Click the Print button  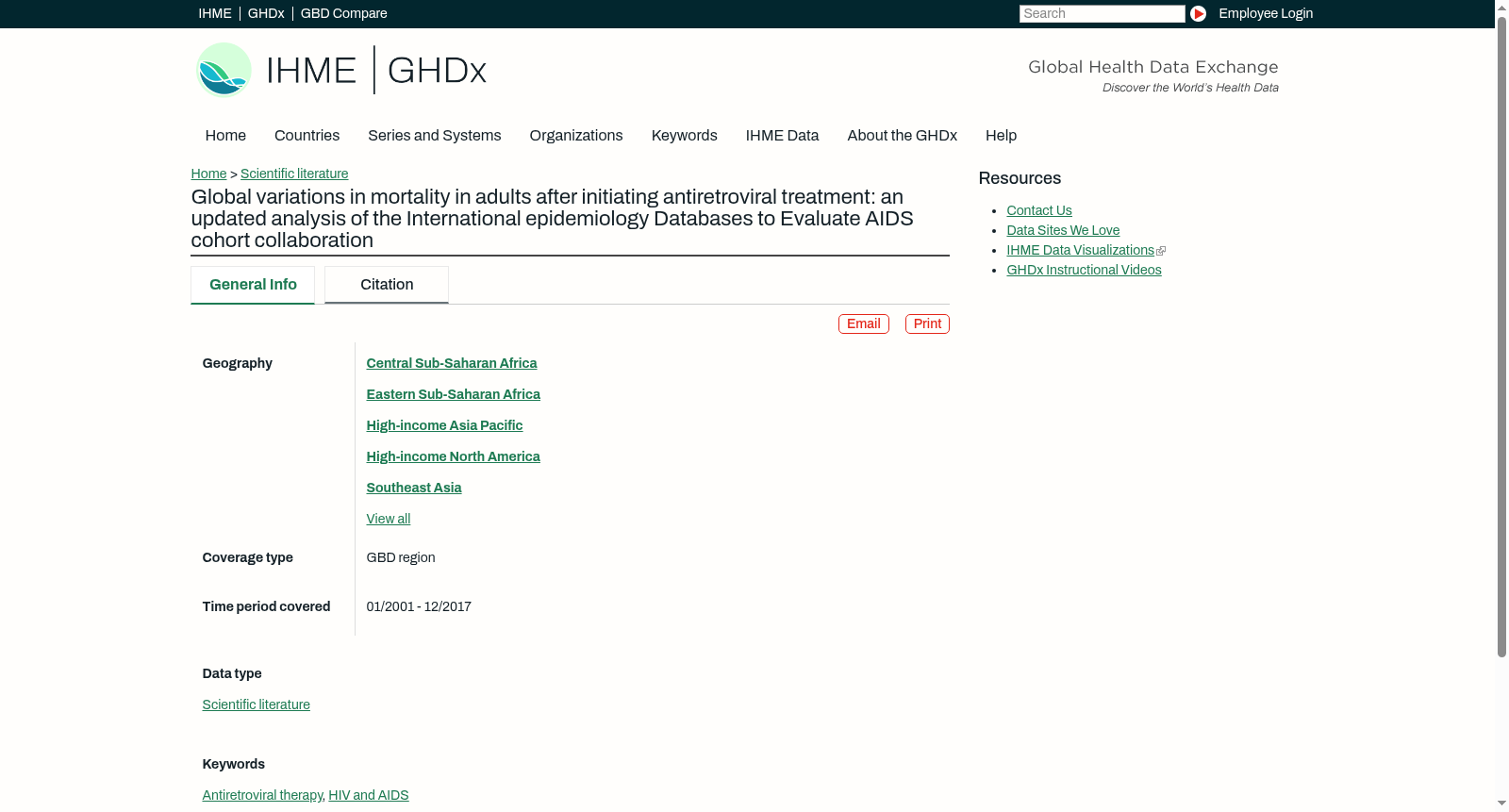point(927,323)
